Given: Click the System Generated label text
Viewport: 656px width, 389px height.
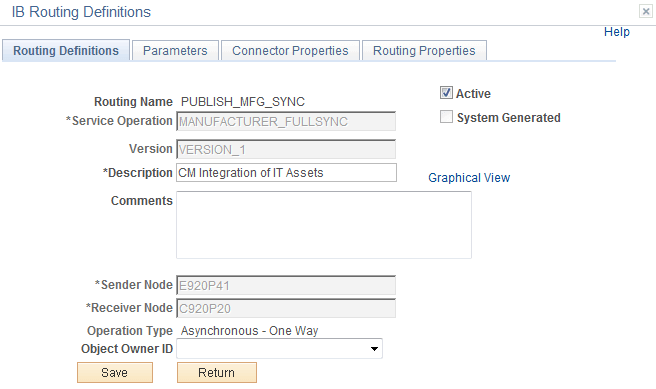Looking at the screenshot, I should click(x=508, y=118).
